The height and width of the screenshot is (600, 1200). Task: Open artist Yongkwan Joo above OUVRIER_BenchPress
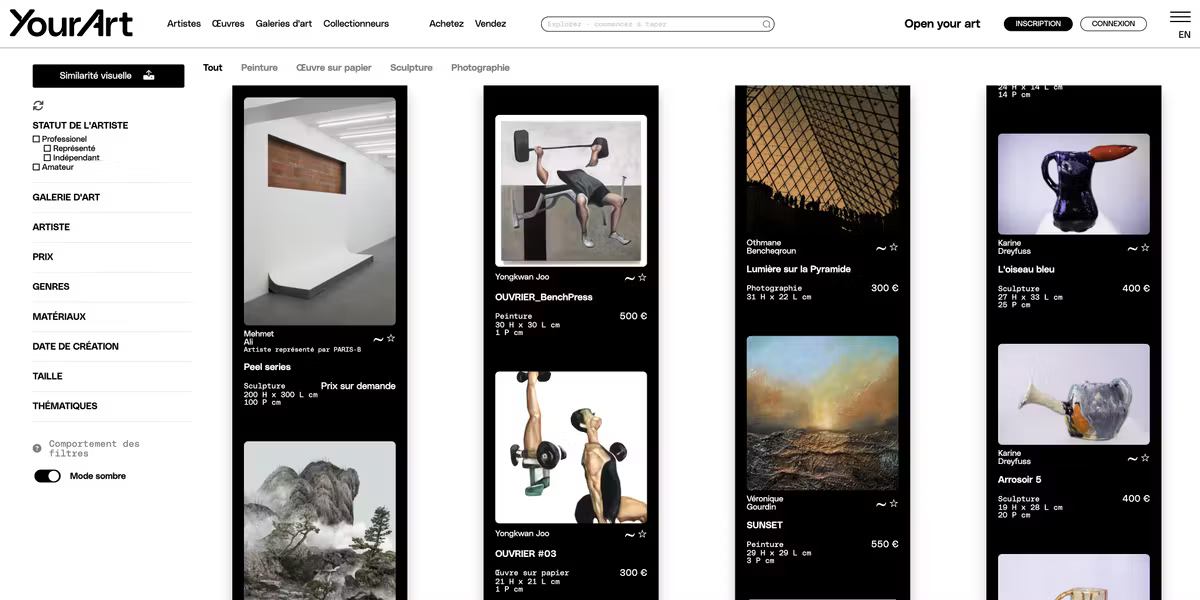pos(522,277)
